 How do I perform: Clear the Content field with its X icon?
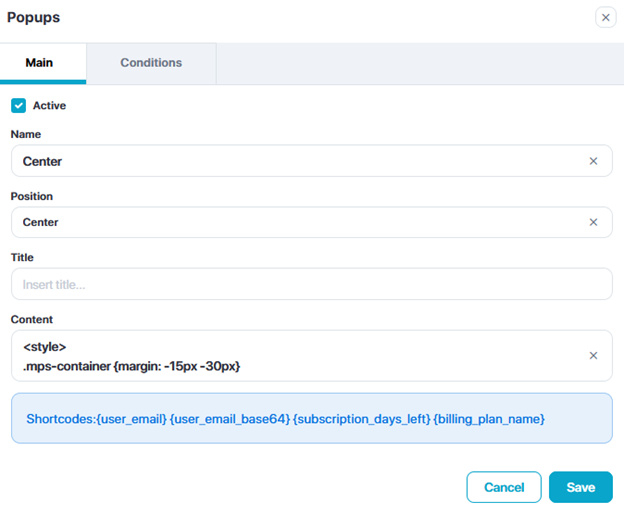(593, 355)
